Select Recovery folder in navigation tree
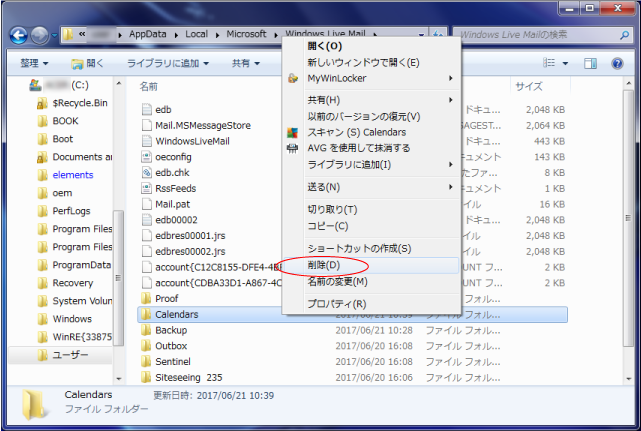Image resolution: width=641 pixels, height=431 pixels. (x=73, y=283)
